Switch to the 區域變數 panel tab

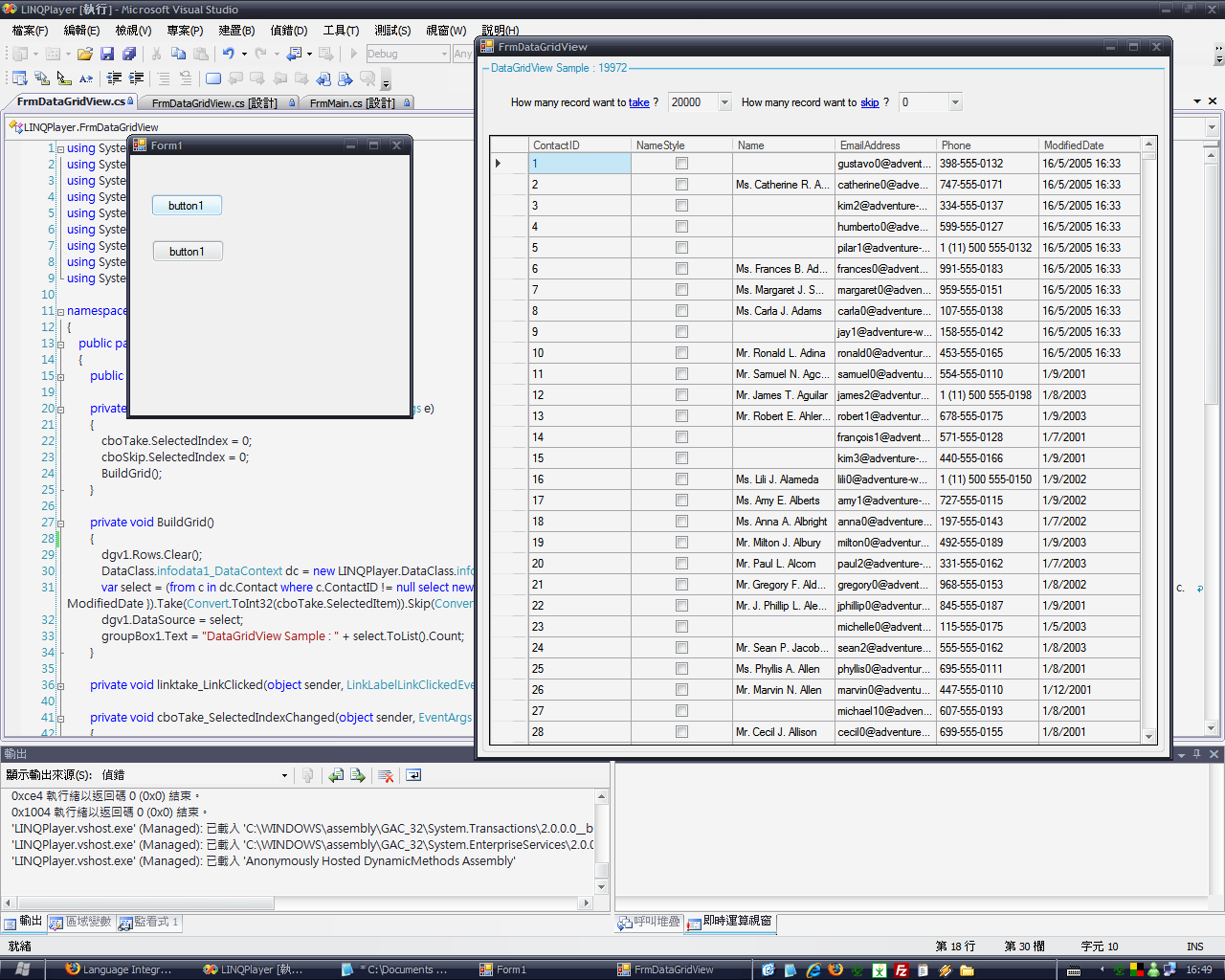click(81, 922)
